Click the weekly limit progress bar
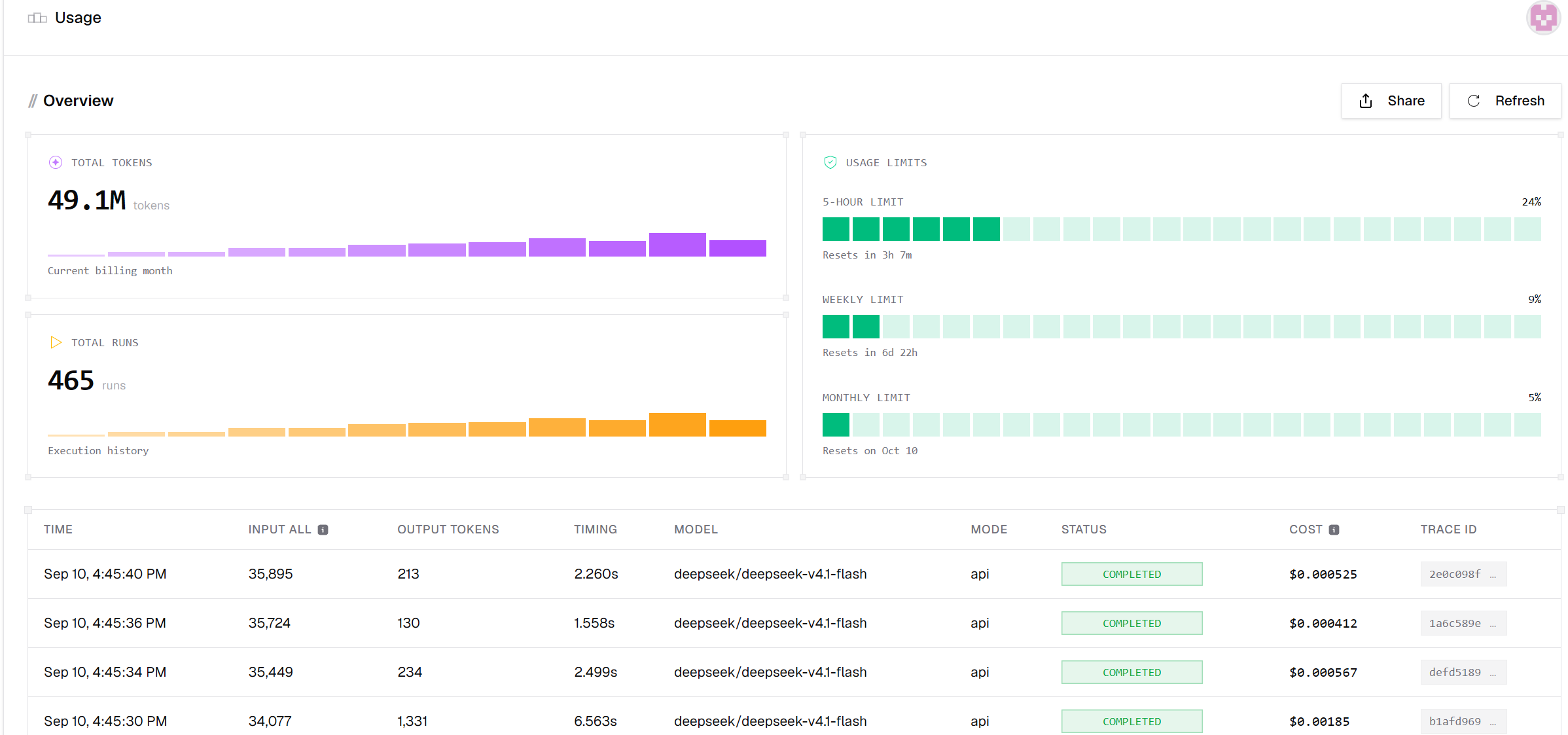1568x735 pixels. click(x=1181, y=327)
